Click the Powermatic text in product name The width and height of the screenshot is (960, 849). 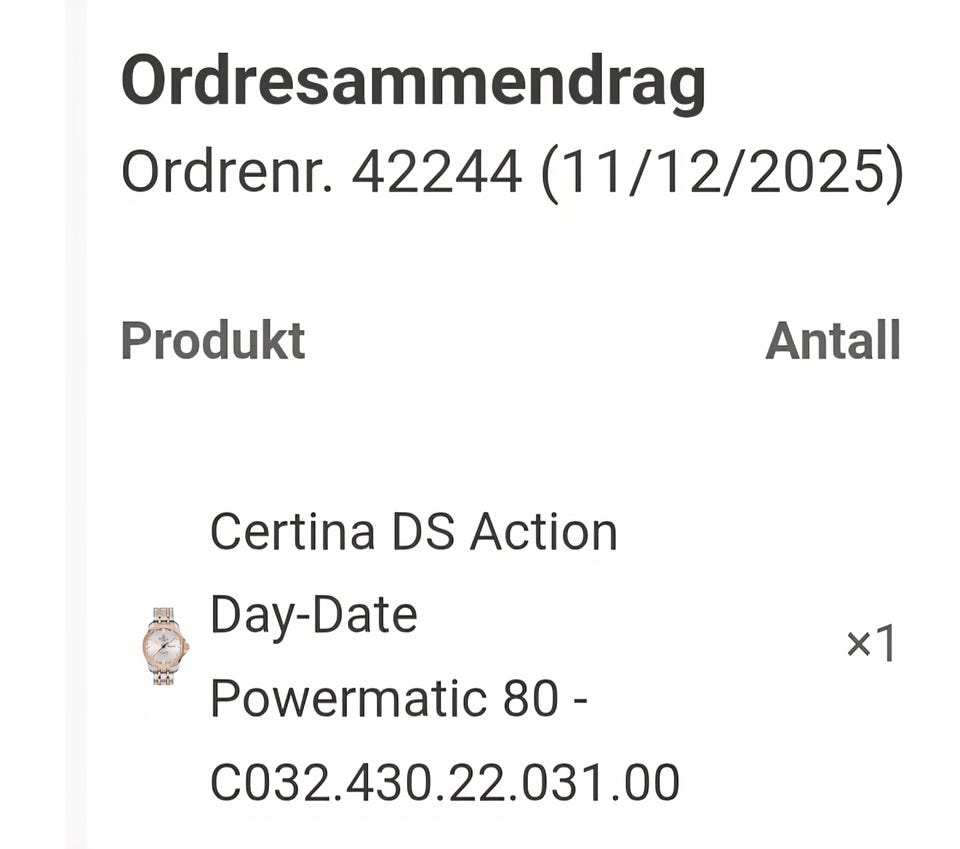coord(348,699)
